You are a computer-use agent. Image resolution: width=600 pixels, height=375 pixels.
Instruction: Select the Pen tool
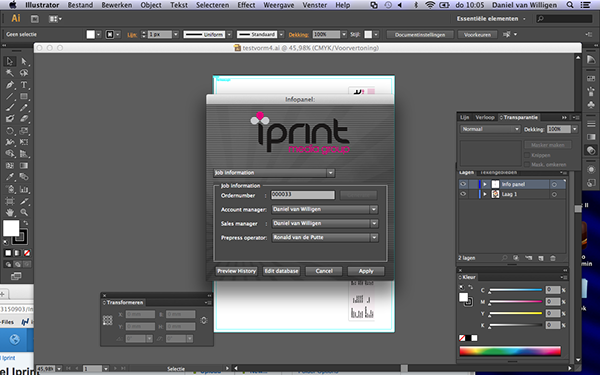click(x=10, y=85)
